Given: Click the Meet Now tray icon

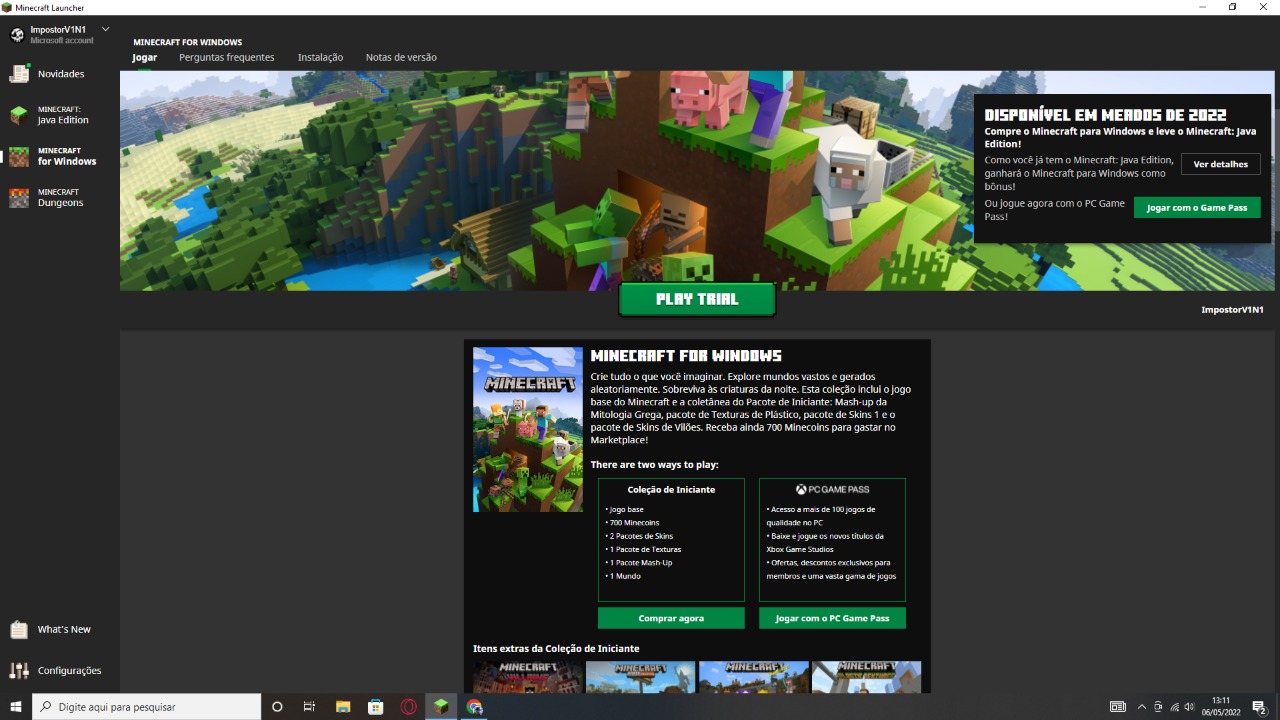Looking at the screenshot, I should pyautogui.click(x=1158, y=707).
